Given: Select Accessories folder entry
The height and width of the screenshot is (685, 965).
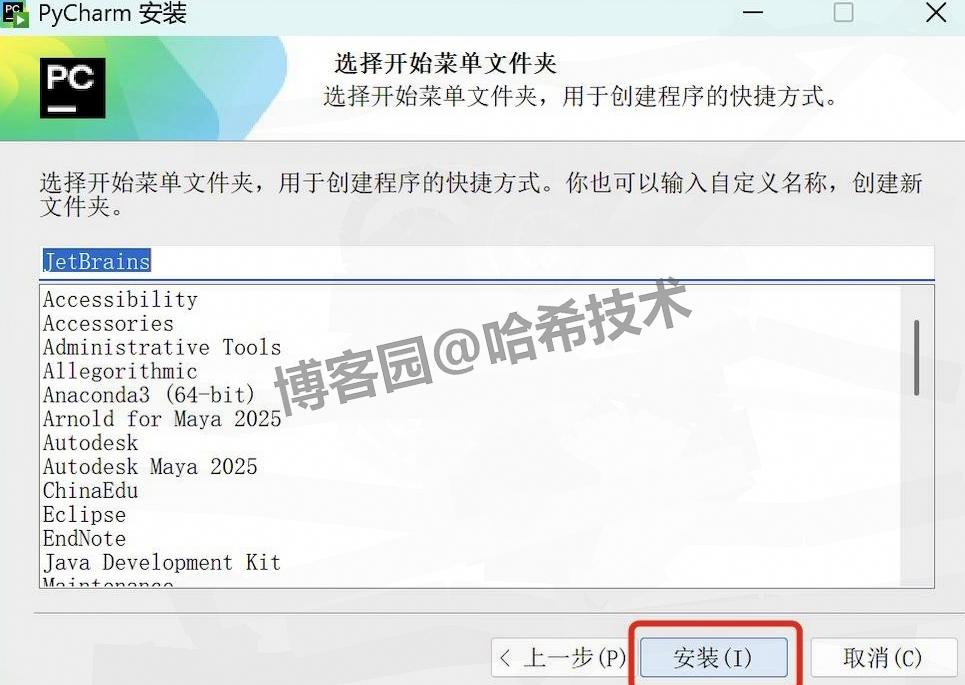Looking at the screenshot, I should [x=109, y=324].
